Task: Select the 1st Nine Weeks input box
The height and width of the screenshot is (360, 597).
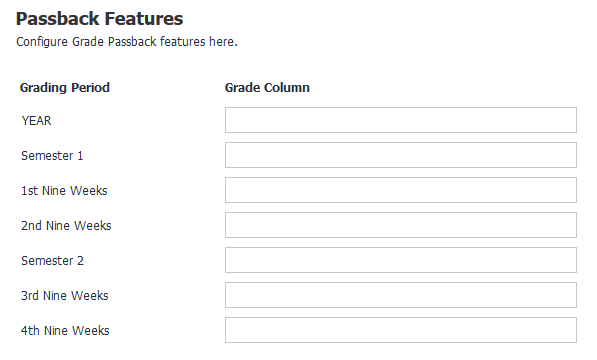Action: 401,190
